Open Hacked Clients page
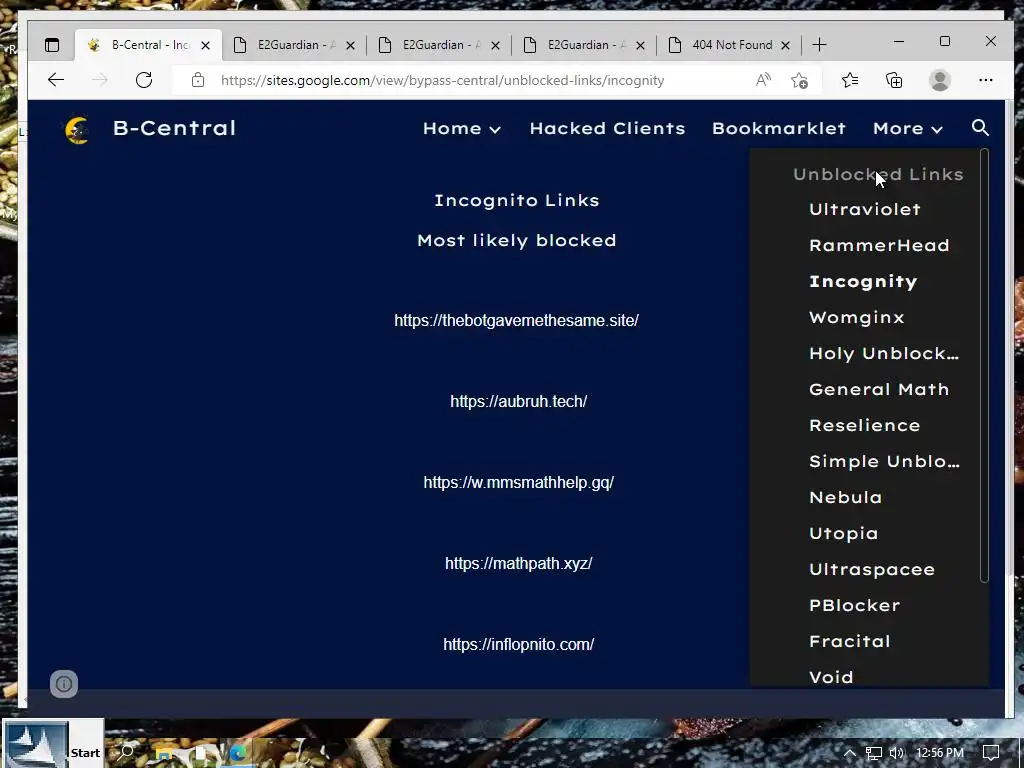Screen dimensions: 1024x768 click(x=607, y=129)
